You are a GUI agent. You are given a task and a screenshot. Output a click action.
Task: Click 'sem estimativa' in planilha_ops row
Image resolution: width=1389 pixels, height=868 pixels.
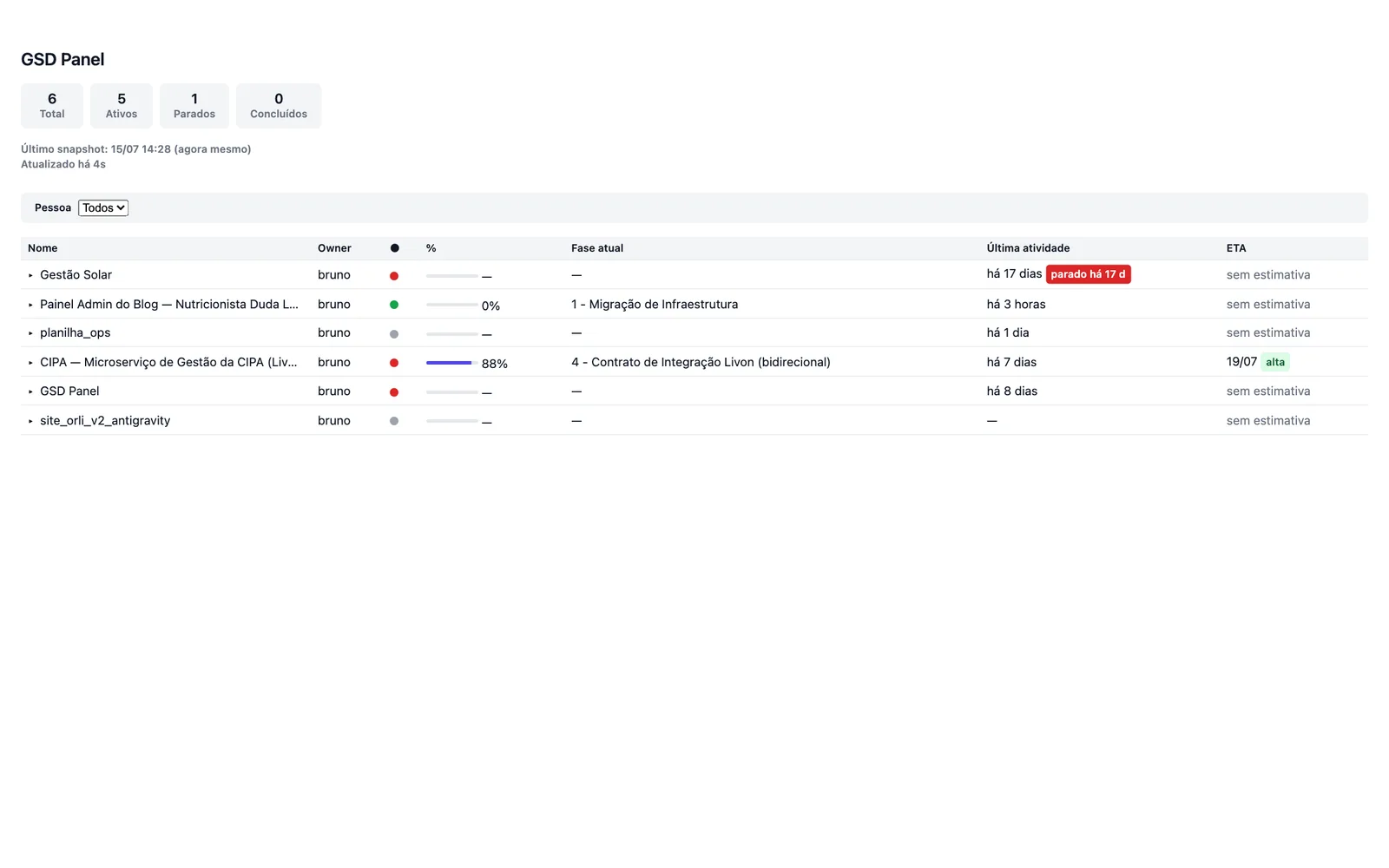[x=1268, y=333]
